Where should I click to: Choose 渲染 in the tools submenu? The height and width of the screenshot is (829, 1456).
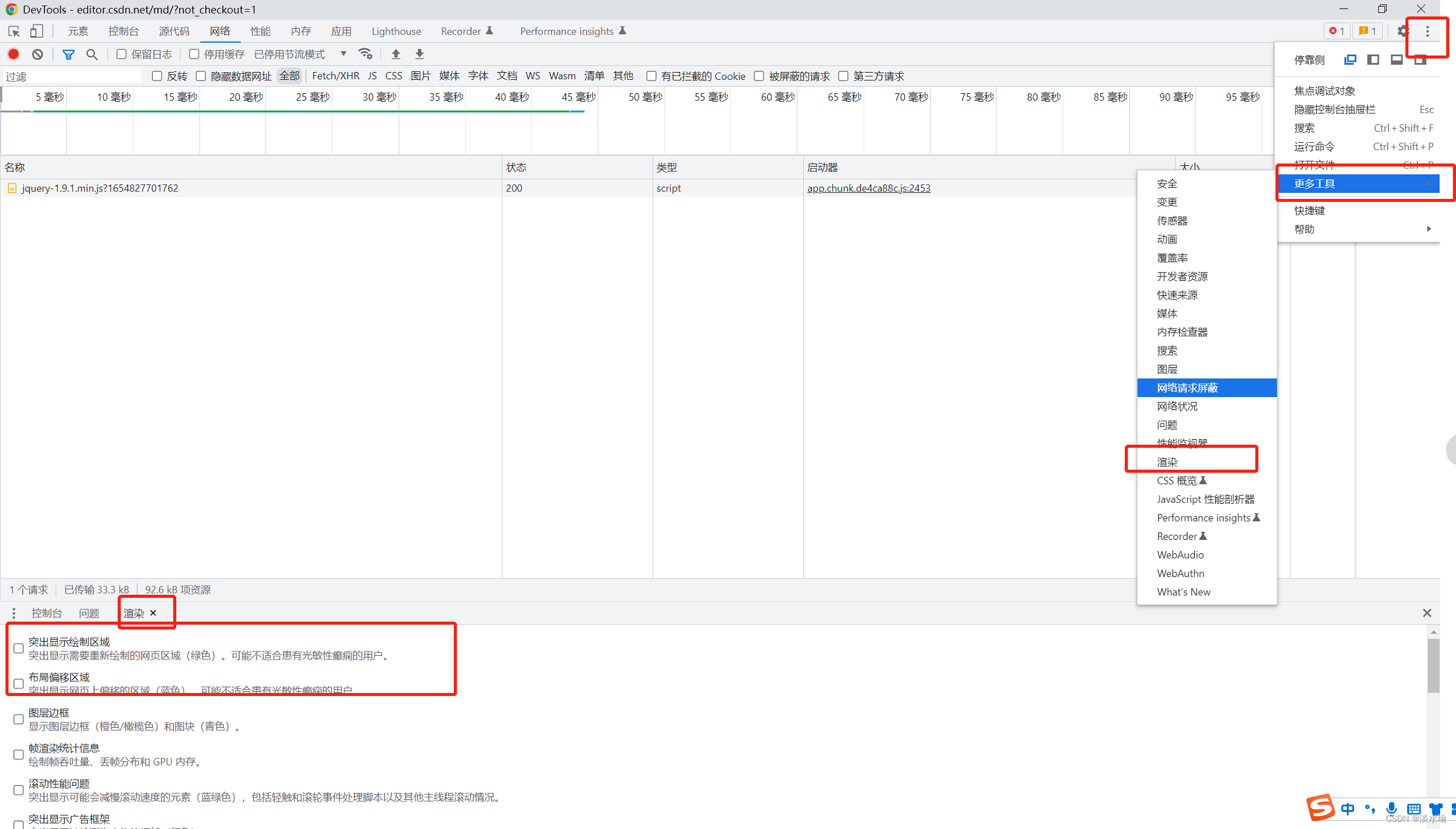(1207, 462)
